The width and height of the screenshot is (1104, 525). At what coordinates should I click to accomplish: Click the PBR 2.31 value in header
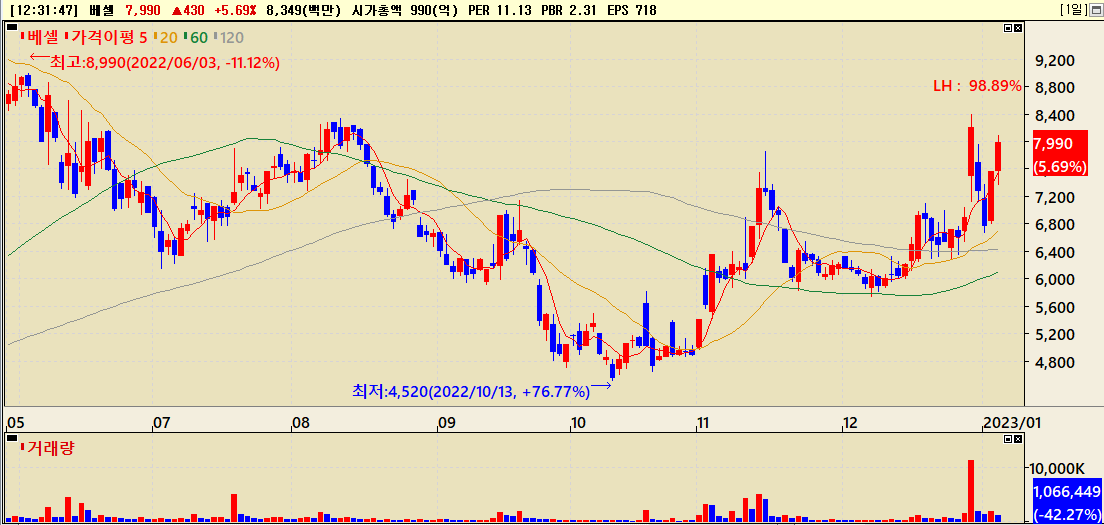pos(569,11)
